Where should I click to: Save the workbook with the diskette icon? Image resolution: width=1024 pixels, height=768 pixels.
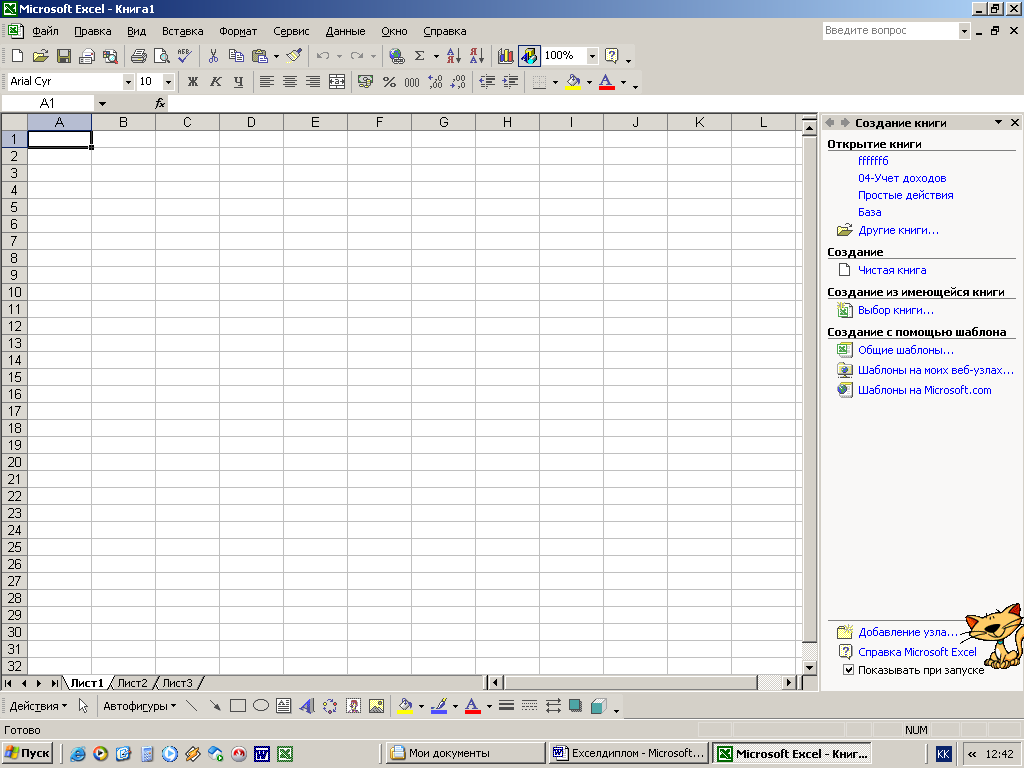click(x=63, y=56)
